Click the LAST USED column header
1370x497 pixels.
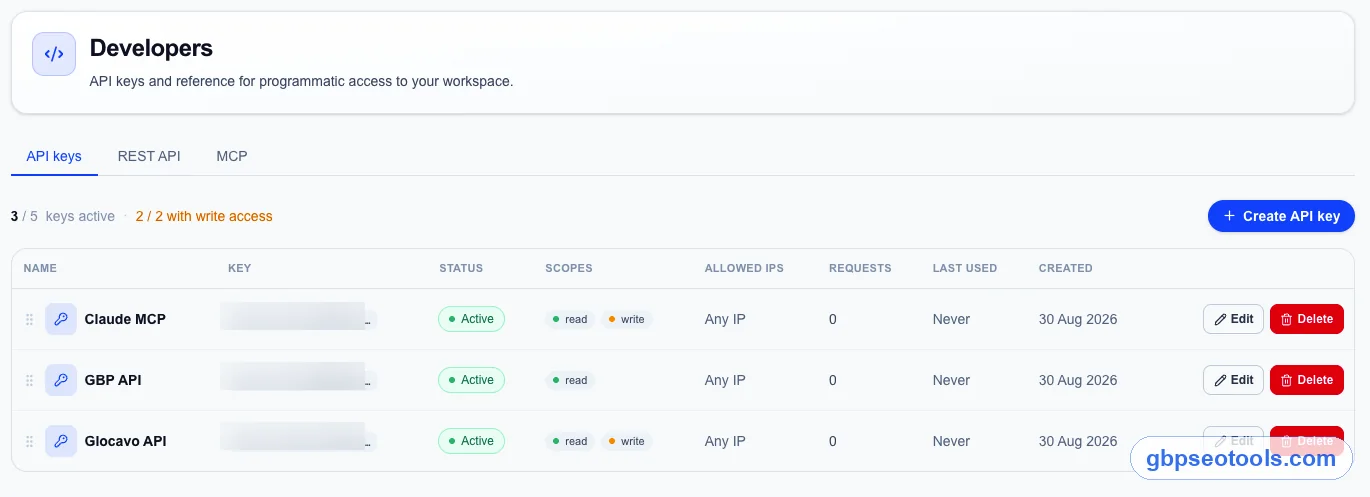(965, 268)
